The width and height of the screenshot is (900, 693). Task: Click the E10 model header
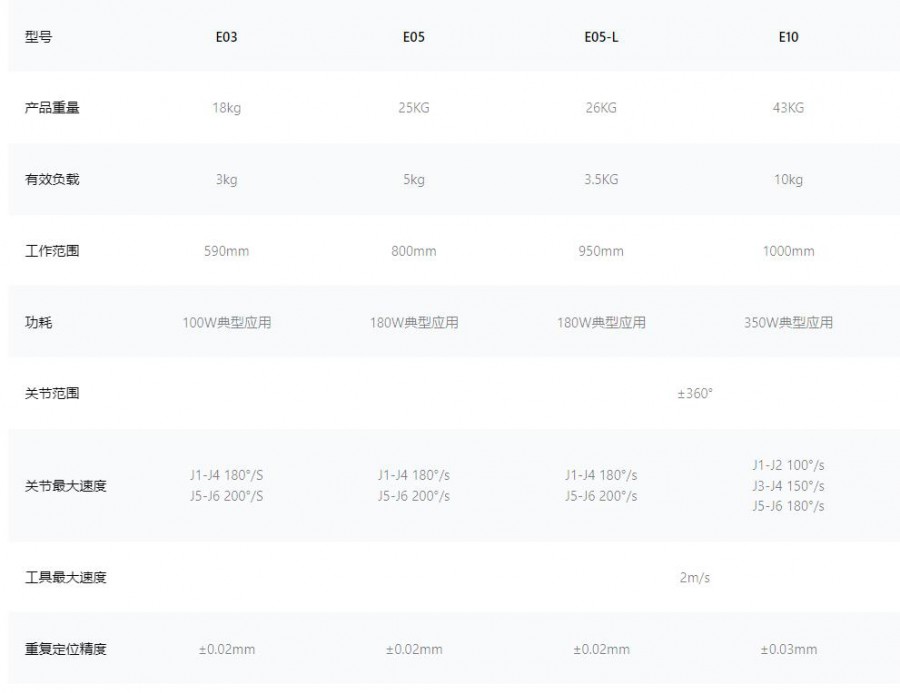[788, 37]
